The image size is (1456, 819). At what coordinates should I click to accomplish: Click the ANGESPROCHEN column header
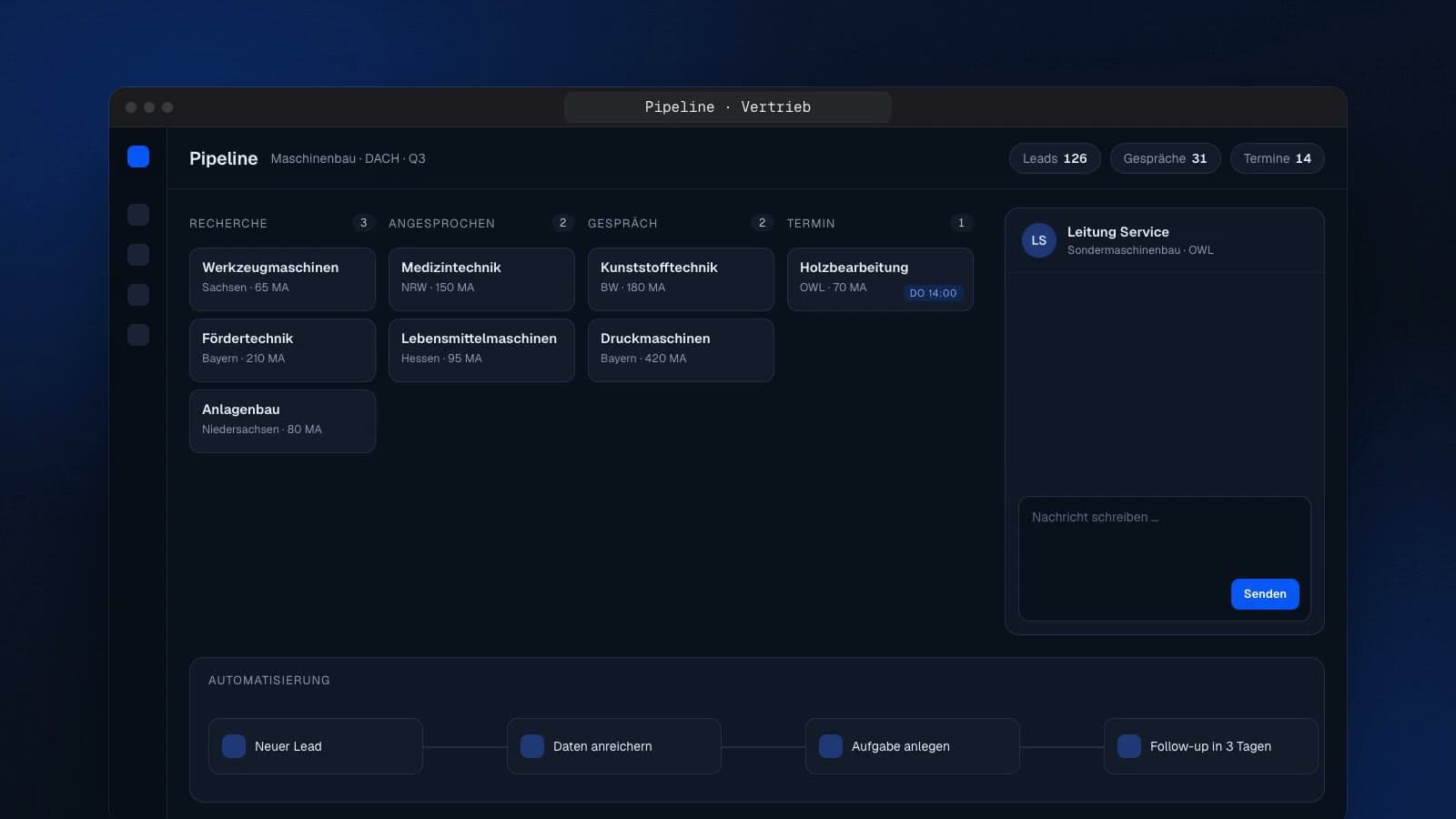click(441, 224)
